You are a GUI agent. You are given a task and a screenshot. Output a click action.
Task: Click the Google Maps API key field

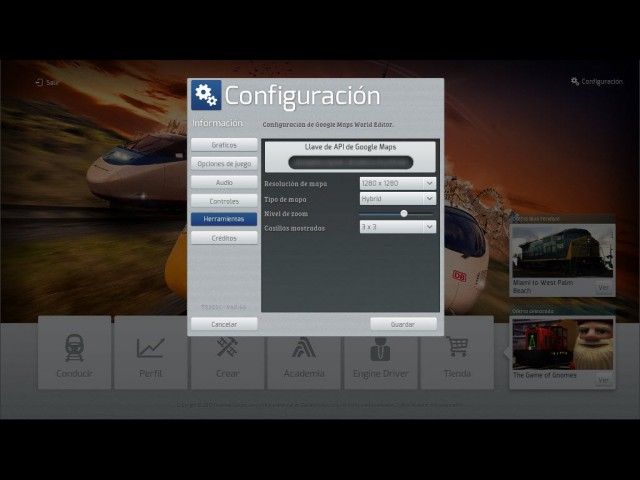click(x=350, y=161)
